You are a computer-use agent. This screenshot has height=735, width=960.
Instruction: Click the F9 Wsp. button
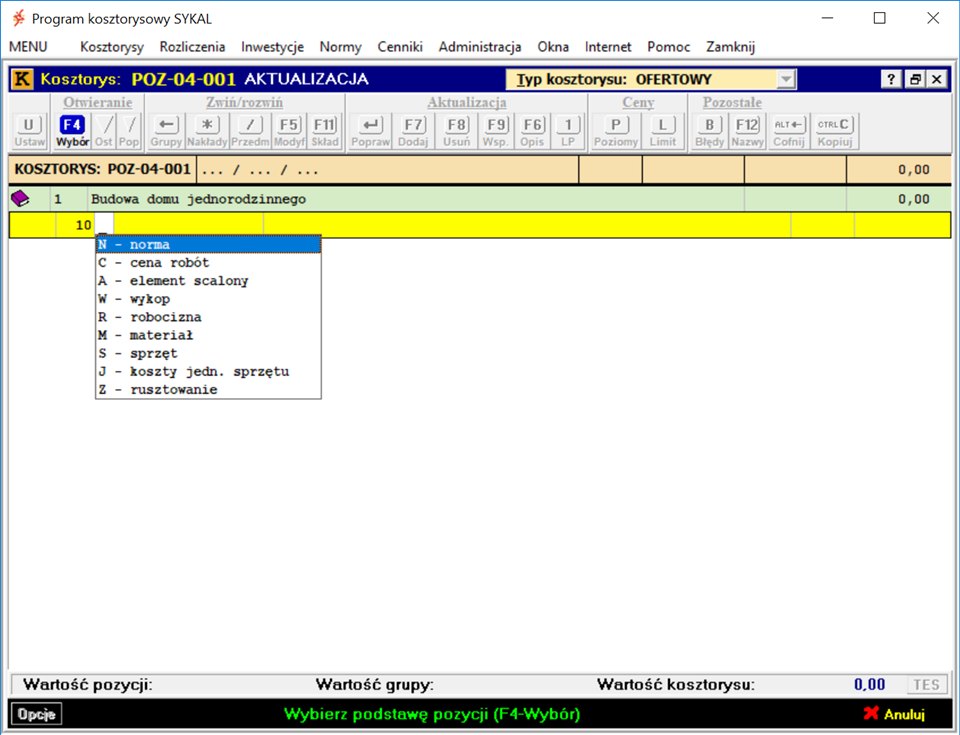point(495,131)
